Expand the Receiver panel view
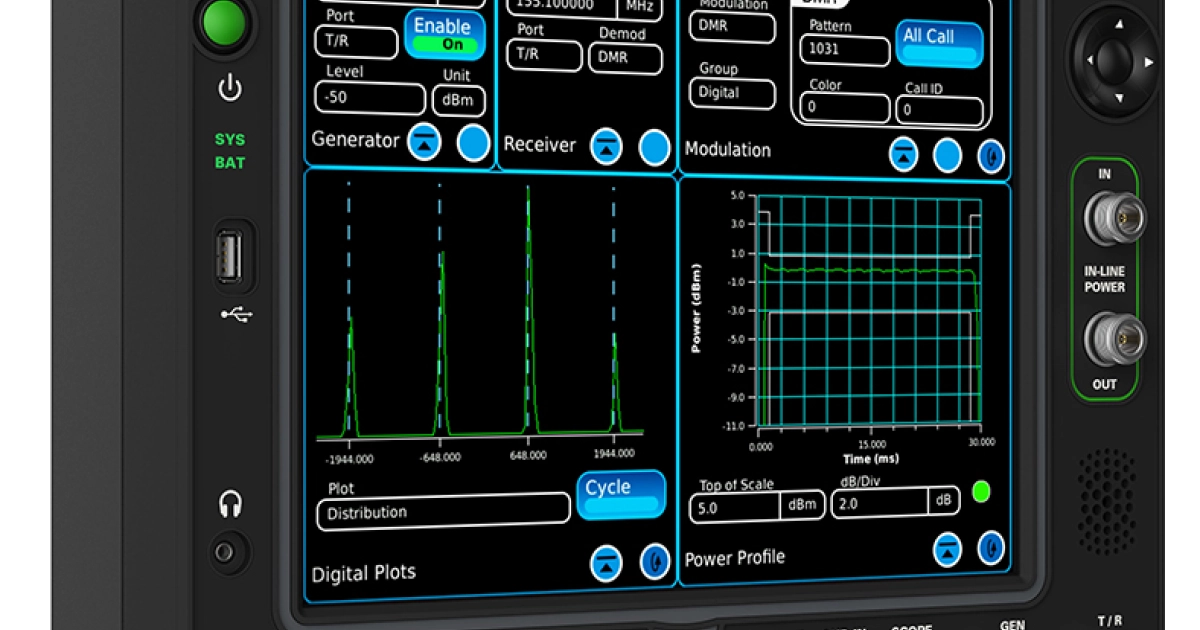 point(607,146)
